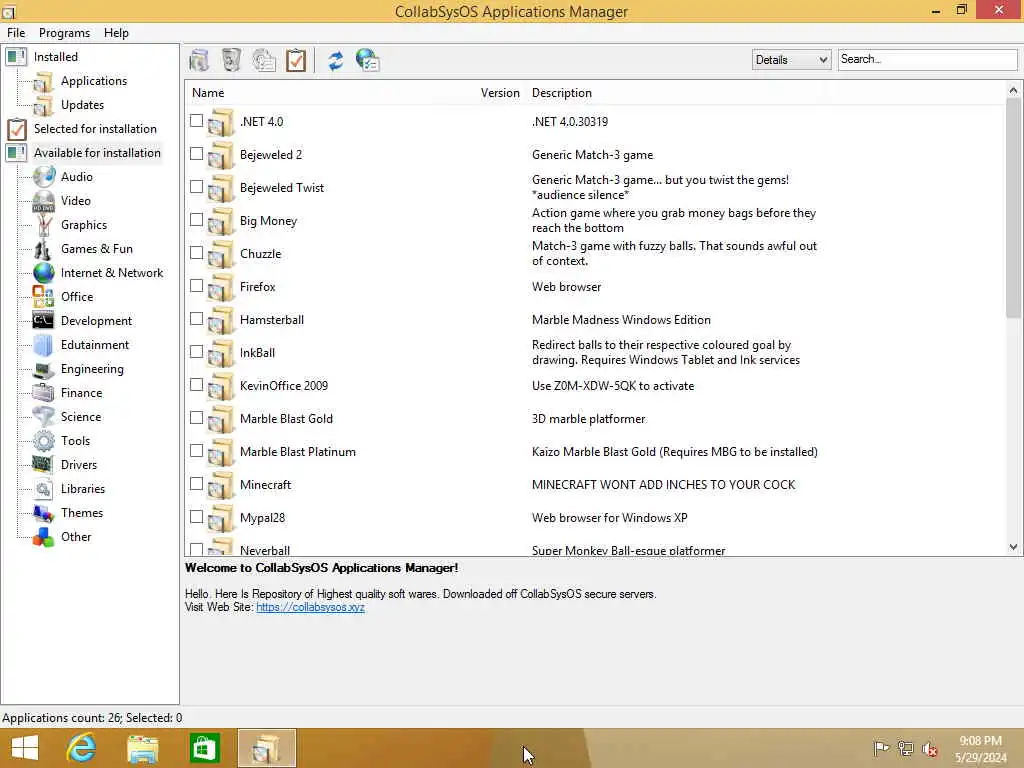The width and height of the screenshot is (1024, 768).
Task: Click the Games & Fun chess icon
Action: pyautogui.click(x=44, y=249)
